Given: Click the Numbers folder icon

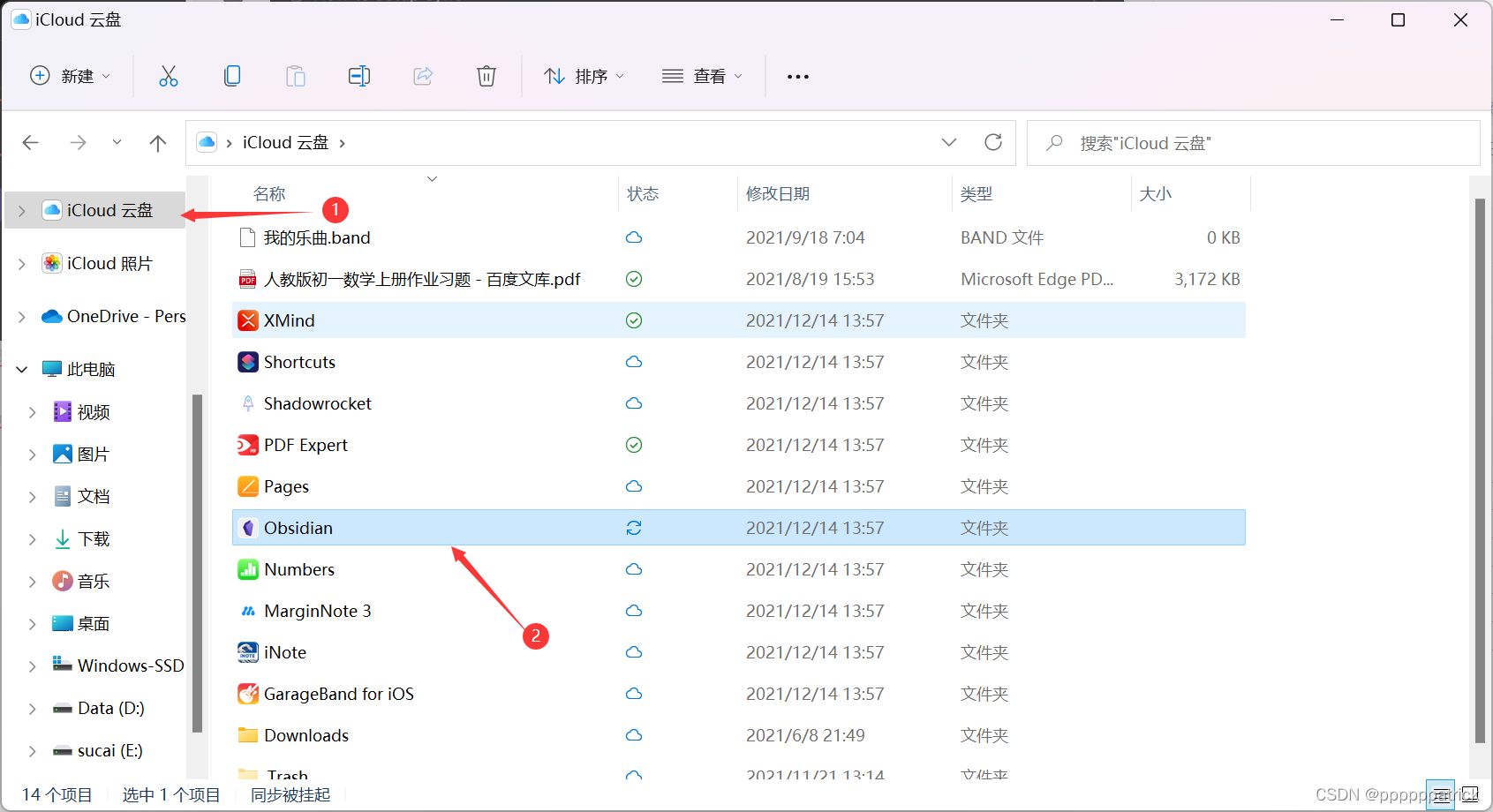Looking at the screenshot, I should click(248, 569).
